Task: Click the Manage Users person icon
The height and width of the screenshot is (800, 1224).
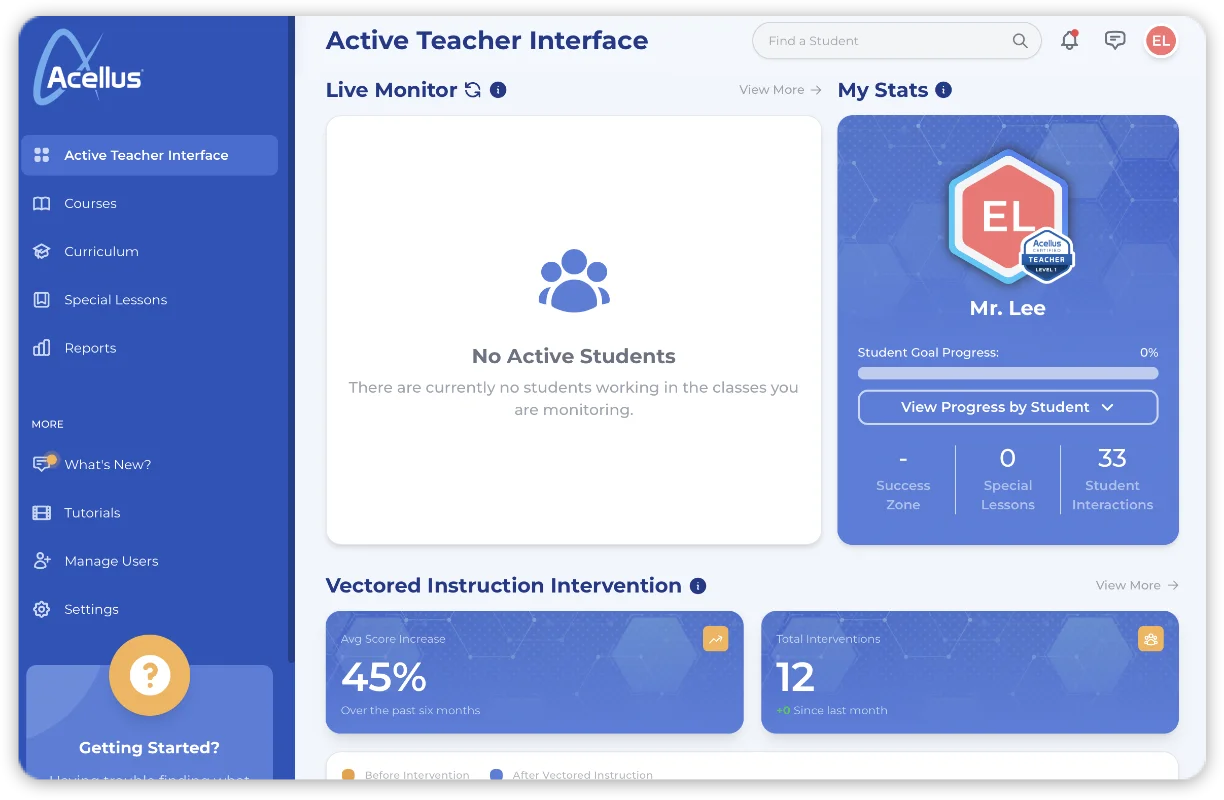Action: [x=41, y=561]
